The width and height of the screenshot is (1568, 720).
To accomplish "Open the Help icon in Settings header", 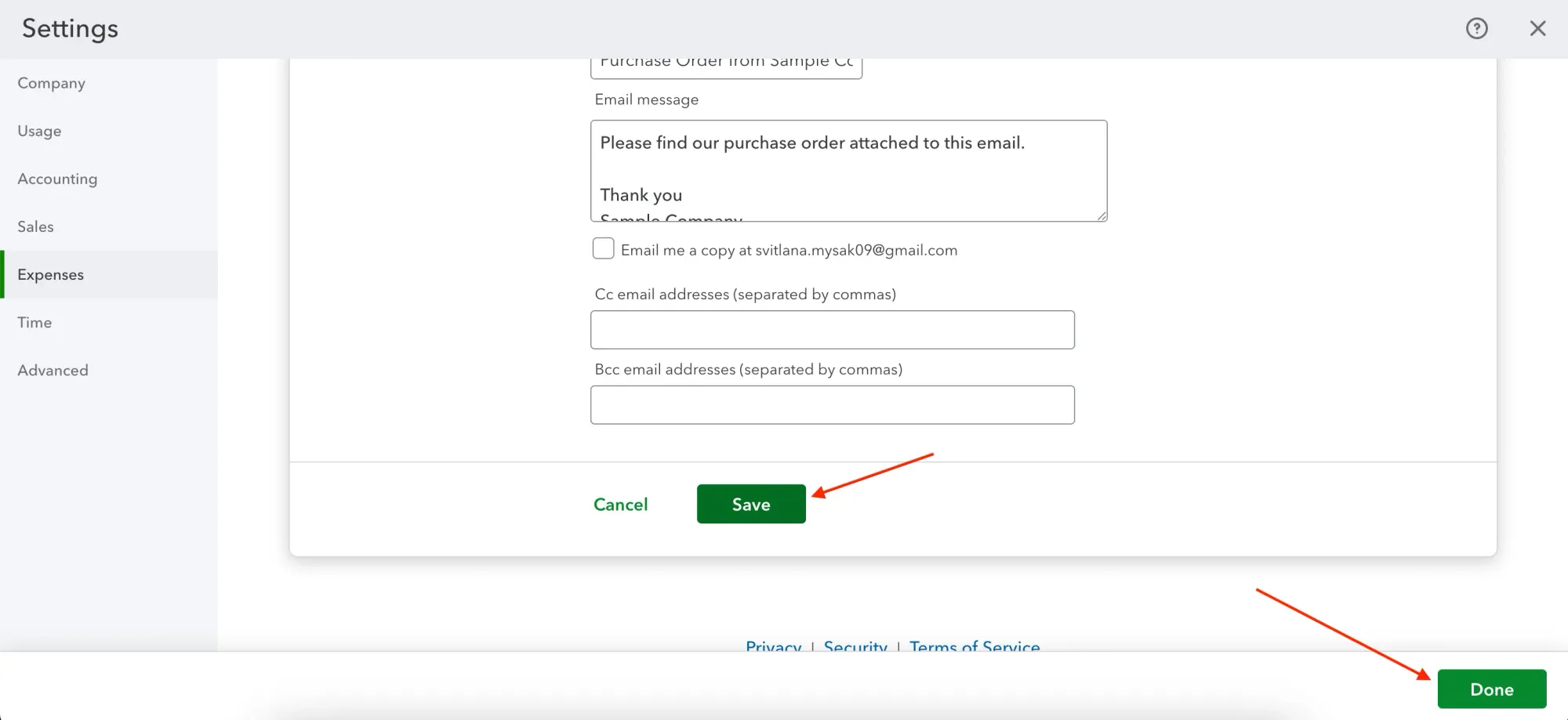I will tap(1476, 28).
